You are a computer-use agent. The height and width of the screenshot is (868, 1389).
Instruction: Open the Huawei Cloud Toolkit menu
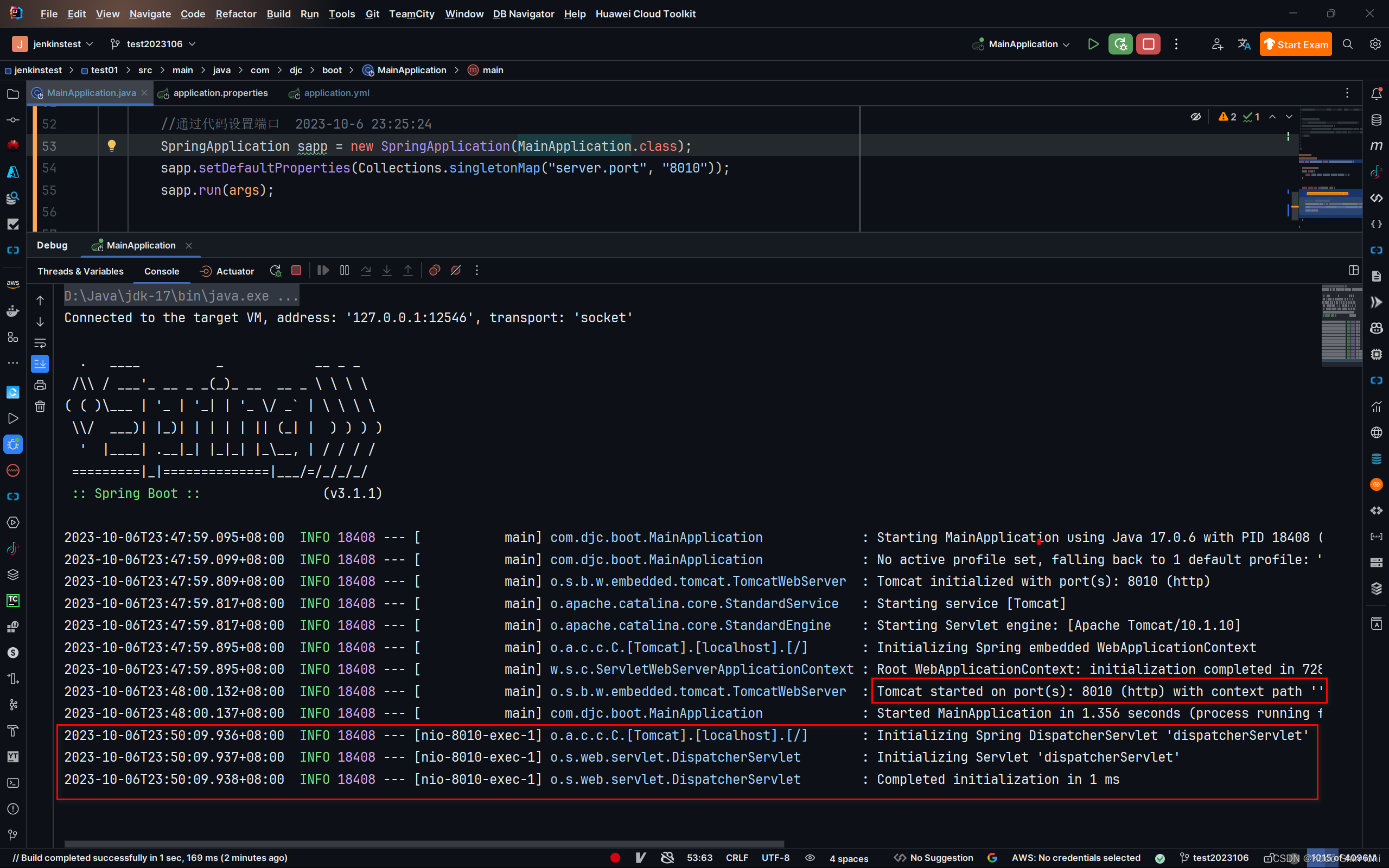[645, 14]
